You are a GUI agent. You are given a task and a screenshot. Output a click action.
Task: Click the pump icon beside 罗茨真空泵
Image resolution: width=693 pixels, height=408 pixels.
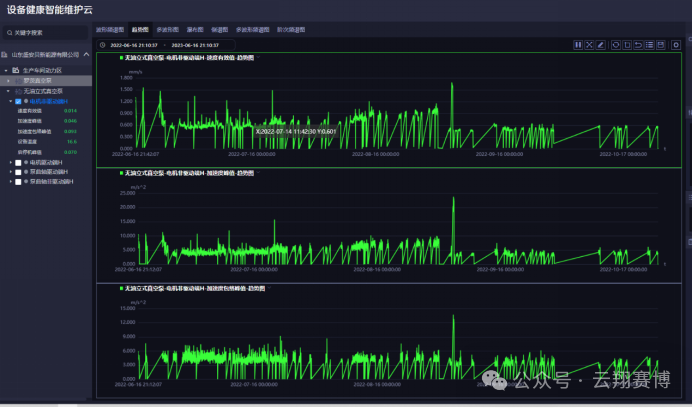coord(19,81)
